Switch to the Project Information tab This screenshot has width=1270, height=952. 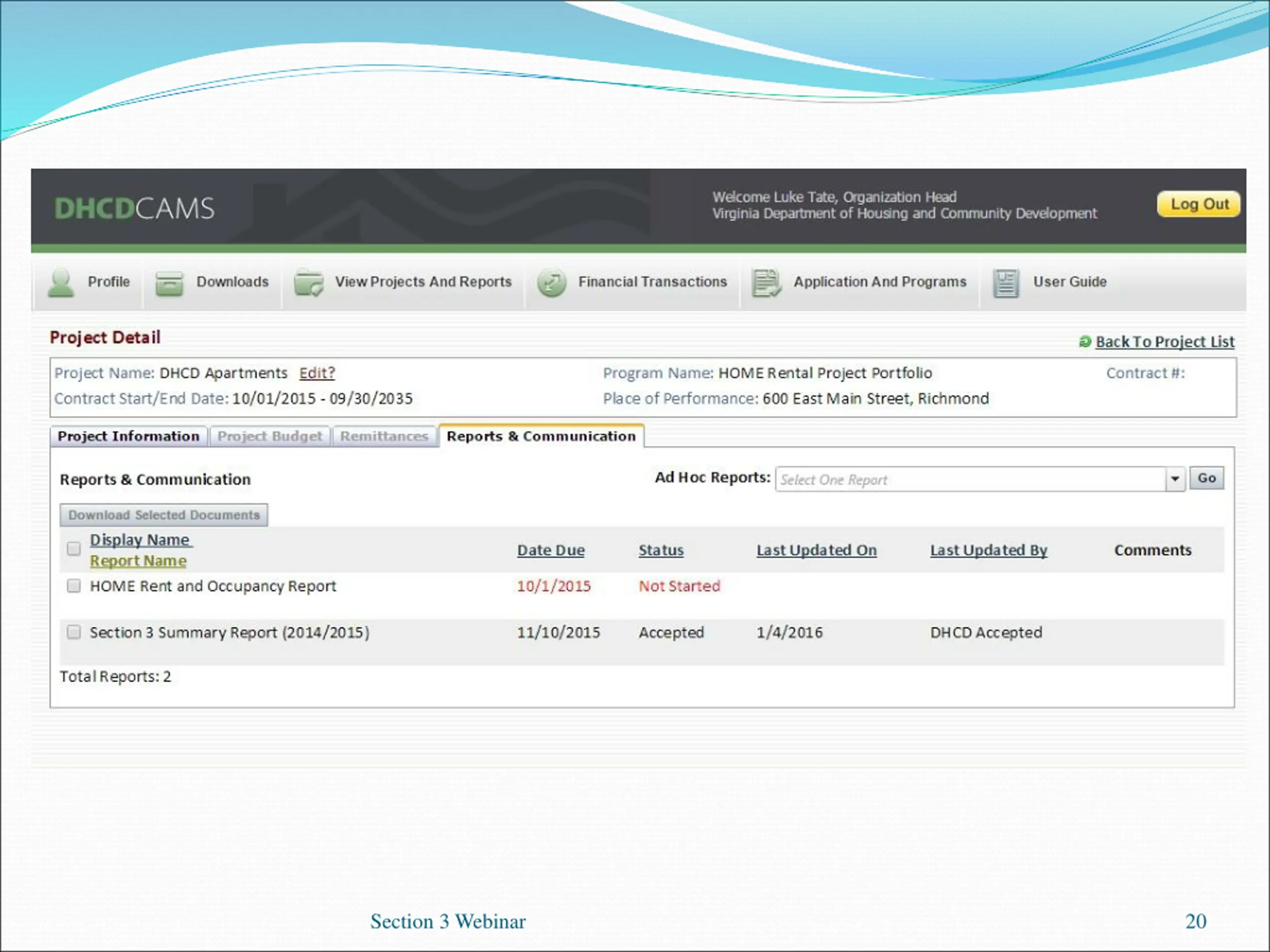point(128,437)
